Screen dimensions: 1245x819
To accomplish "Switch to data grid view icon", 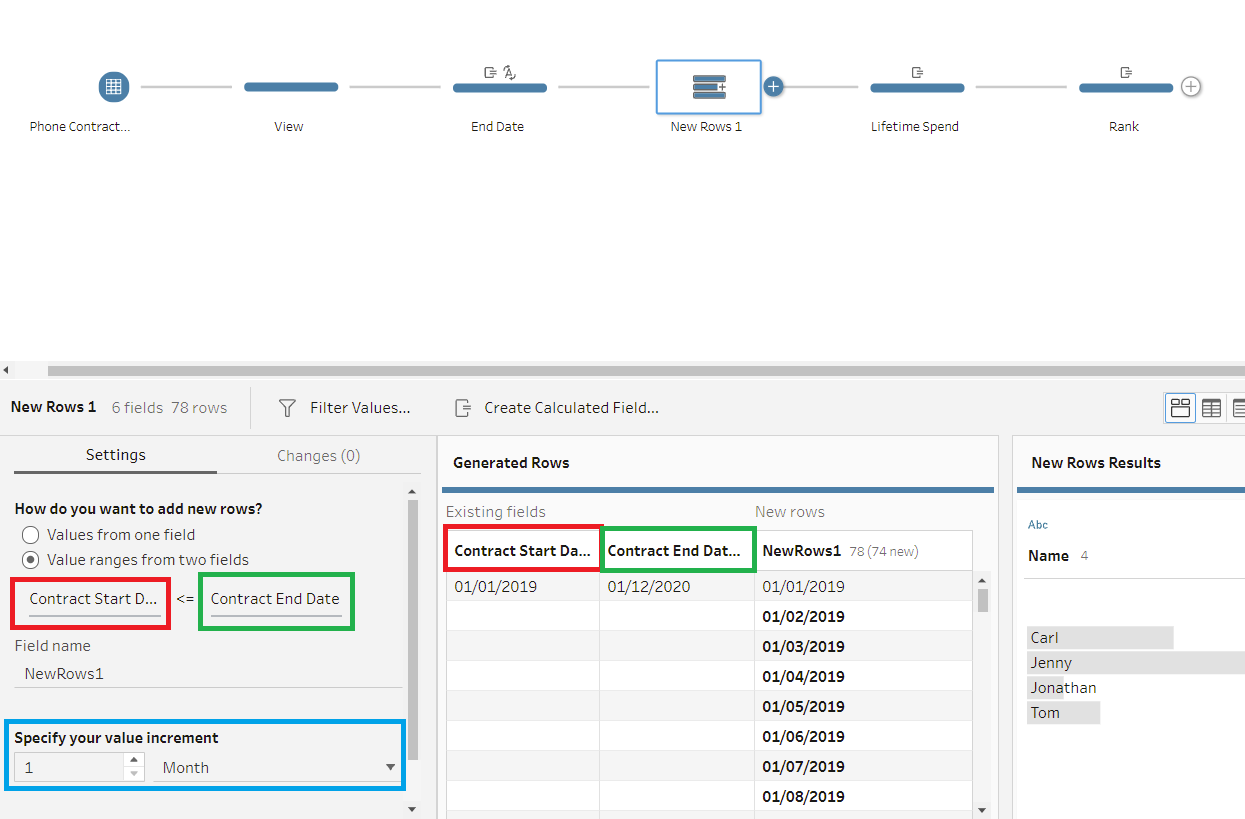I will pyautogui.click(x=1211, y=408).
